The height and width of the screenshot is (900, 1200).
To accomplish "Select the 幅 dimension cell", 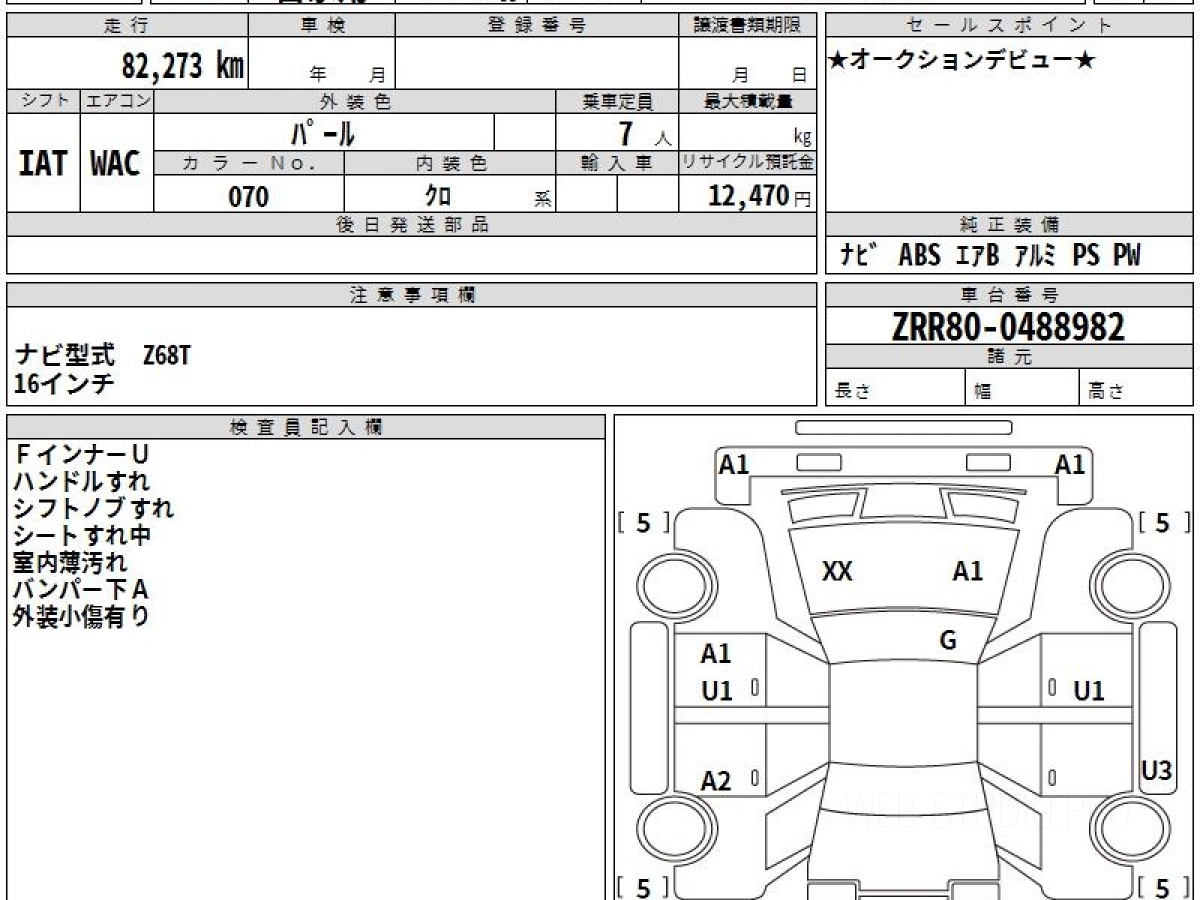I will (1022, 389).
